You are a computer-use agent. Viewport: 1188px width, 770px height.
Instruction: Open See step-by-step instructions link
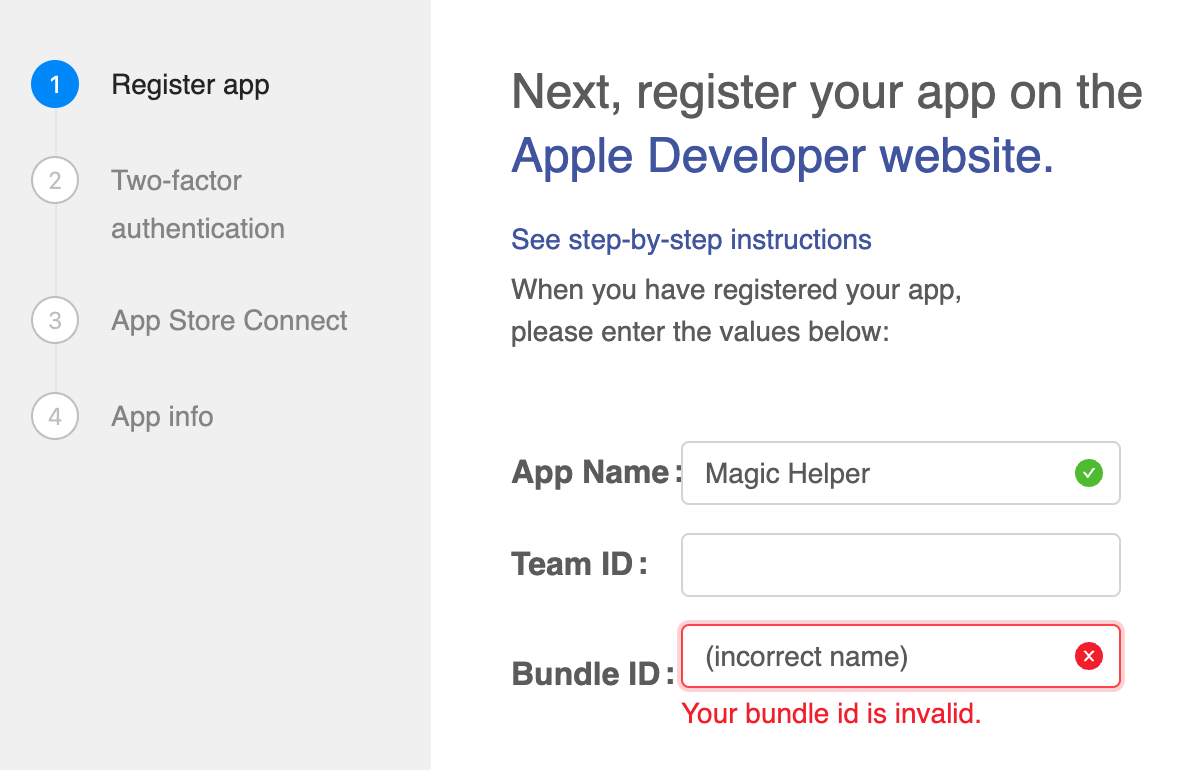[x=691, y=239]
